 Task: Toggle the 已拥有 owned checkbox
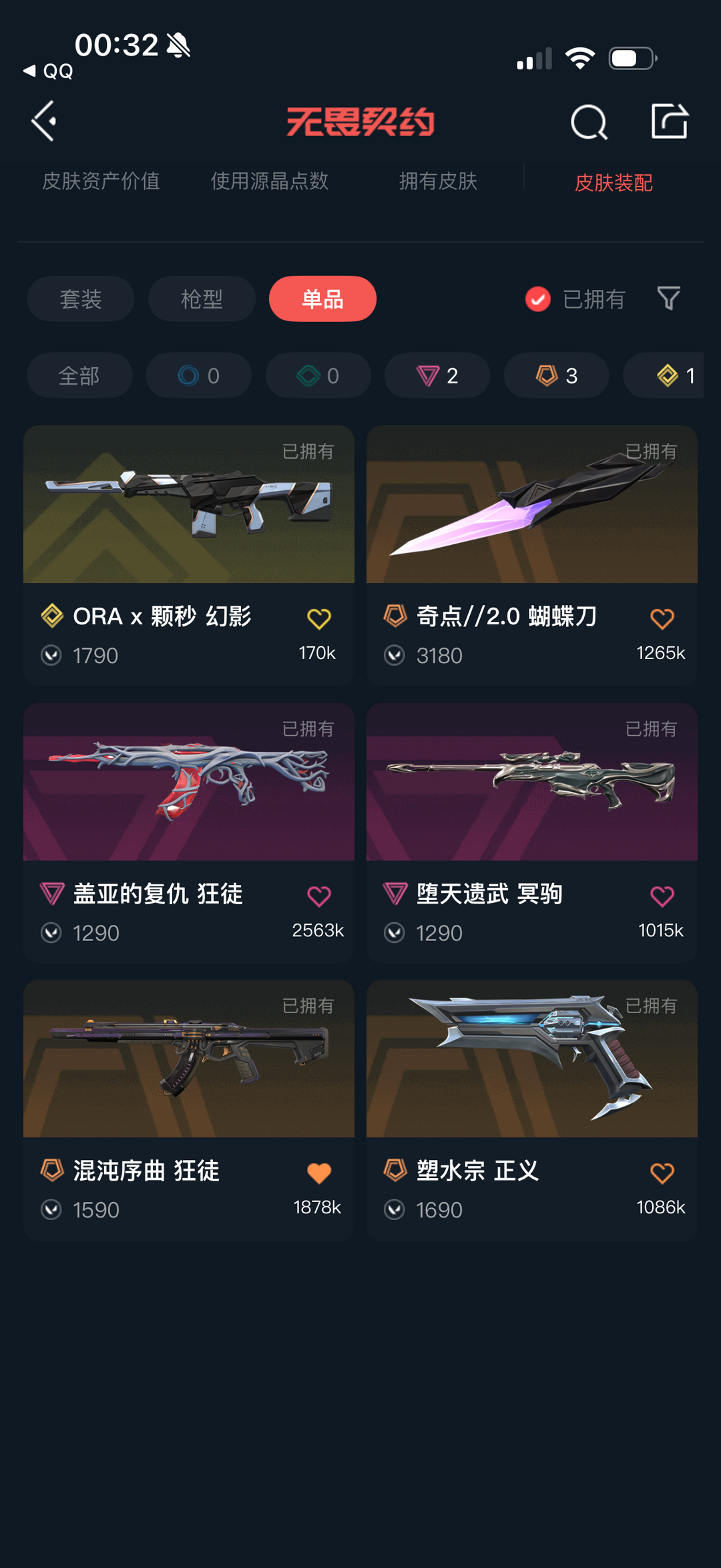[x=538, y=299]
